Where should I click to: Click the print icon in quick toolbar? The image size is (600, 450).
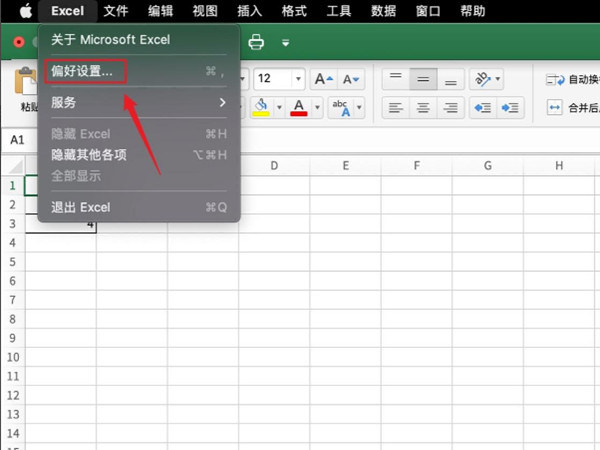pos(256,42)
